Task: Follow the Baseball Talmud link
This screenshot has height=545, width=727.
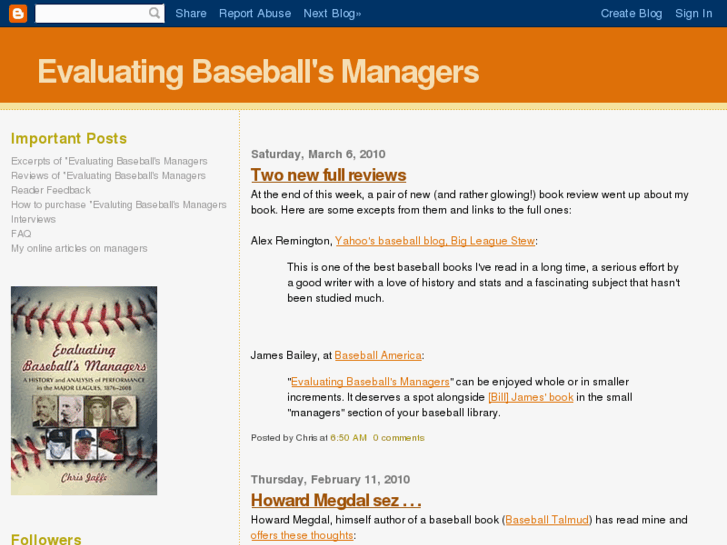Action: [x=547, y=520]
